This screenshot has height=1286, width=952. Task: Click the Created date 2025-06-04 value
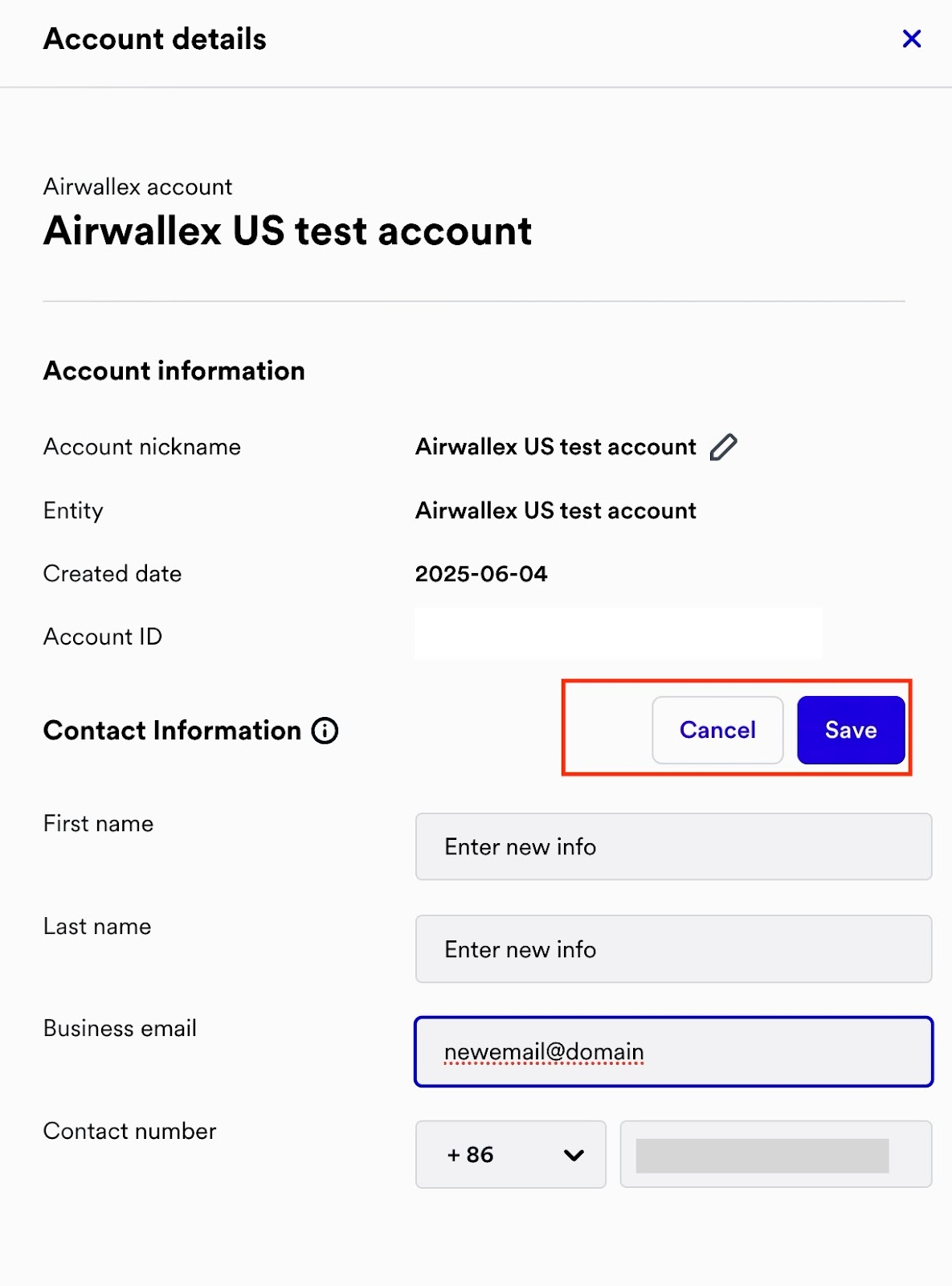click(x=480, y=574)
